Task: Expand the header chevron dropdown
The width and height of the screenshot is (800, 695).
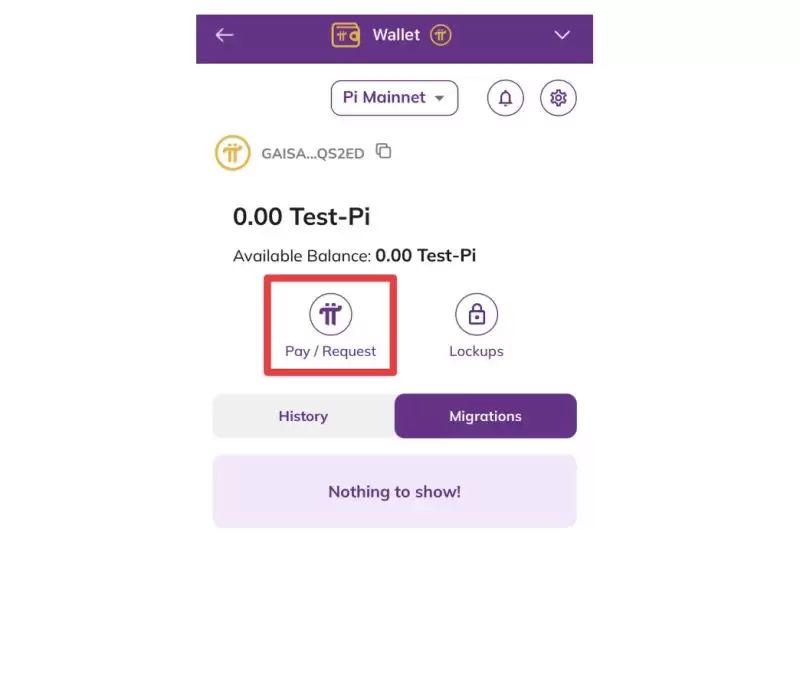Action: click(x=562, y=35)
